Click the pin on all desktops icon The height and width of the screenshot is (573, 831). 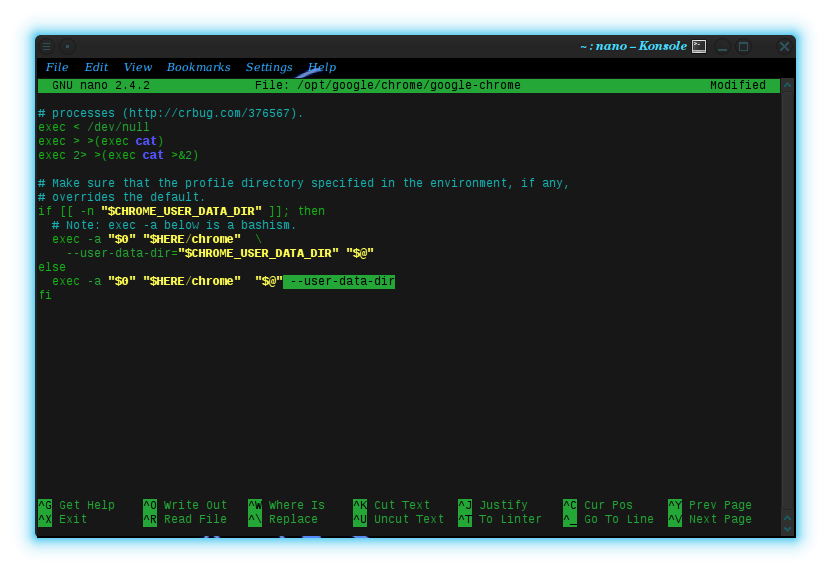67,47
